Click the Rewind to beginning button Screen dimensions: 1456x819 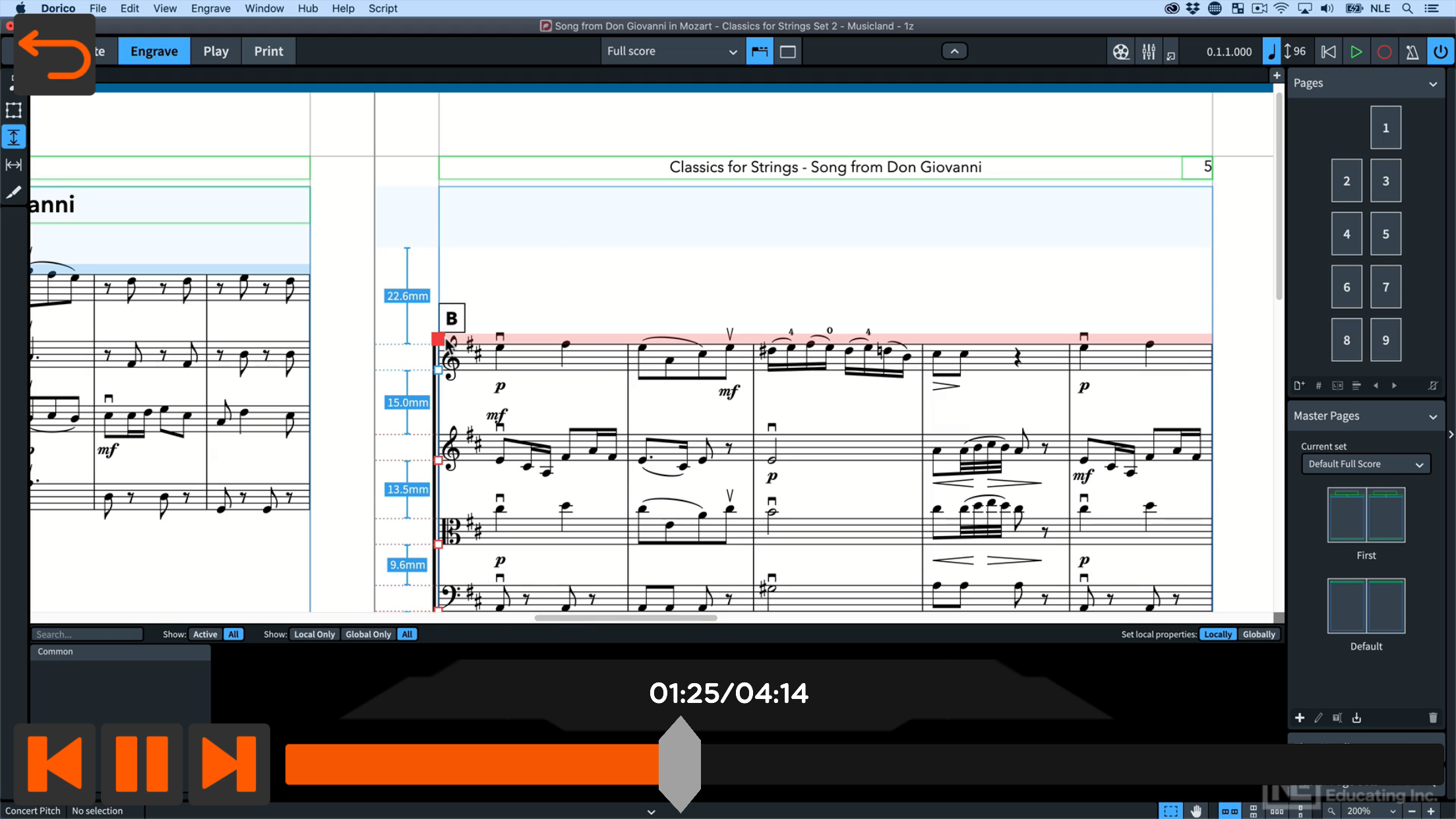click(x=1329, y=51)
